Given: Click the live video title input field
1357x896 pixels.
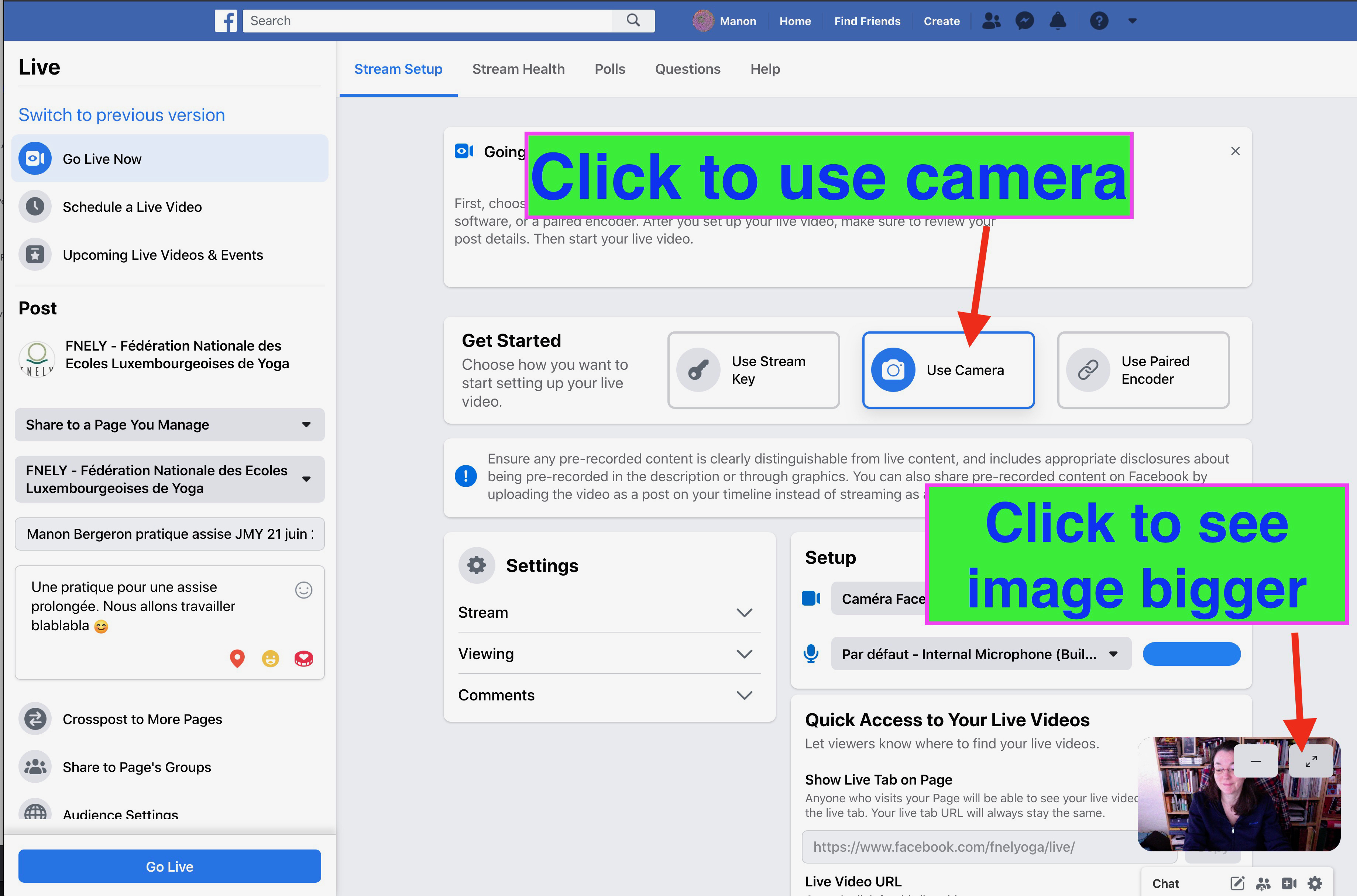Looking at the screenshot, I should 169,534.
